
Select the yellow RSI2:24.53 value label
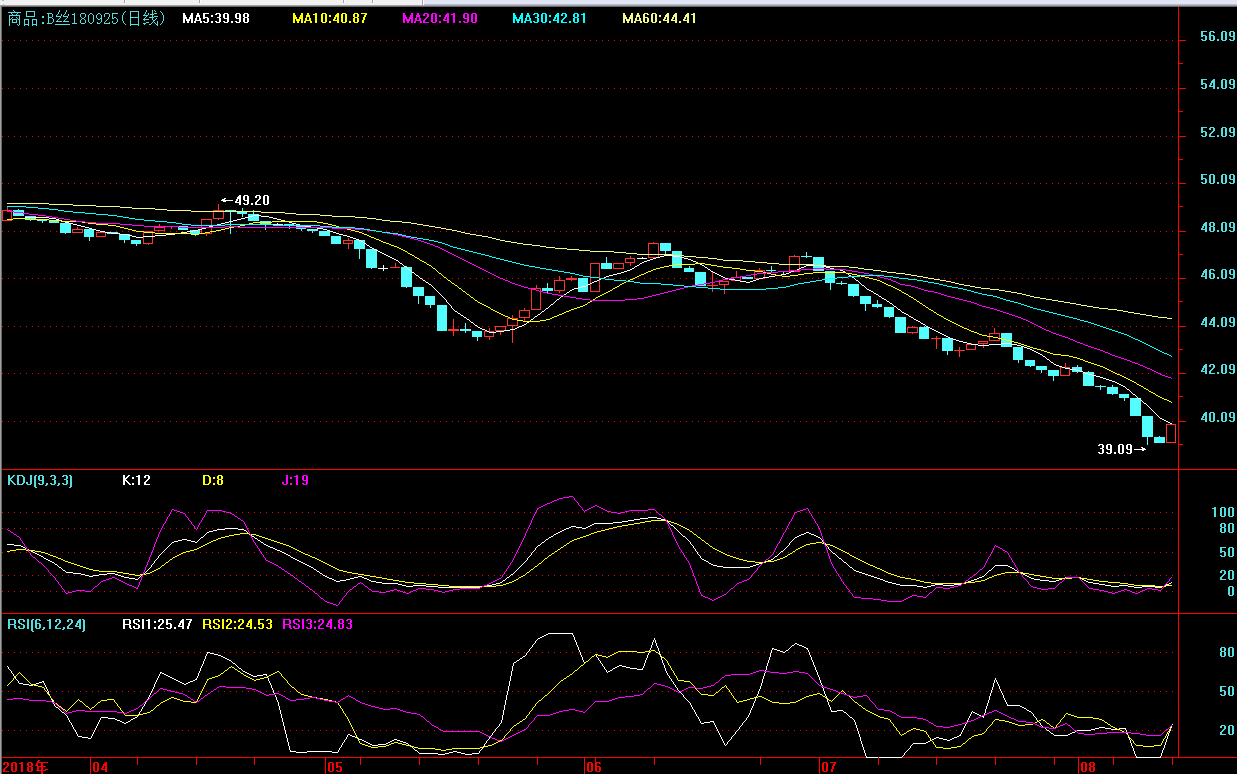[x=237, y=625]
